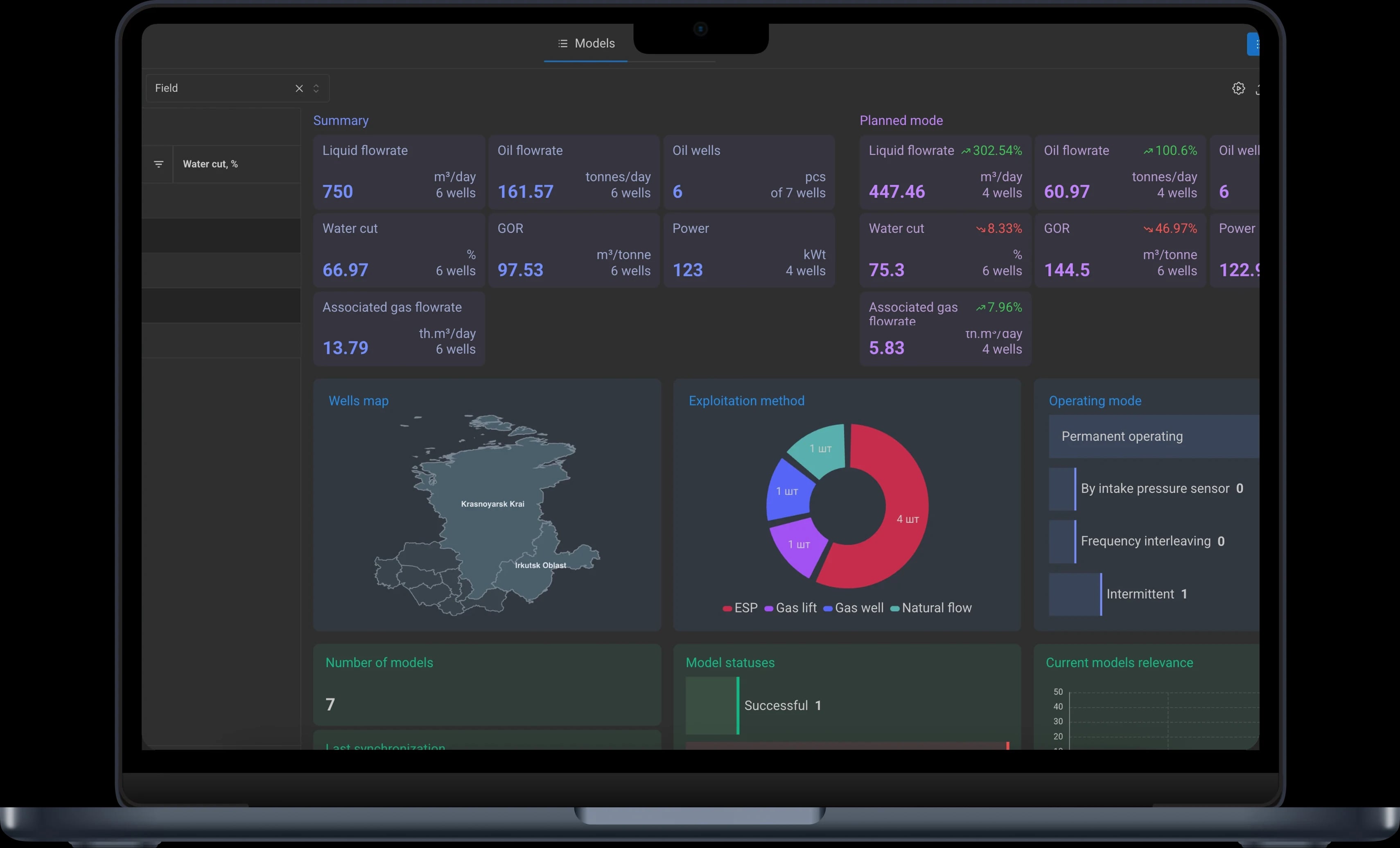Click the teal Natural flow donut segment
Screen dimensions: 1400x848
click(820, 449)
